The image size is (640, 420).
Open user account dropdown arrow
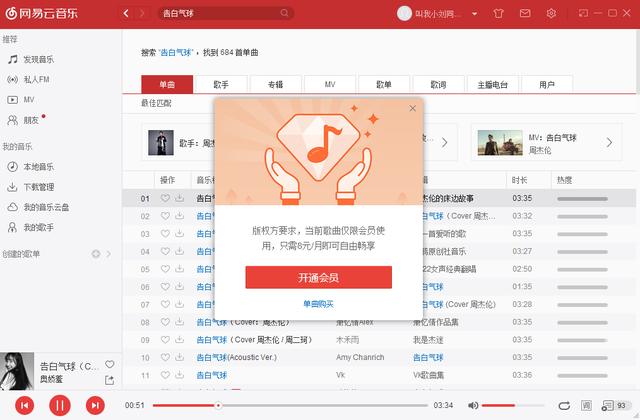tap(474, 13)
